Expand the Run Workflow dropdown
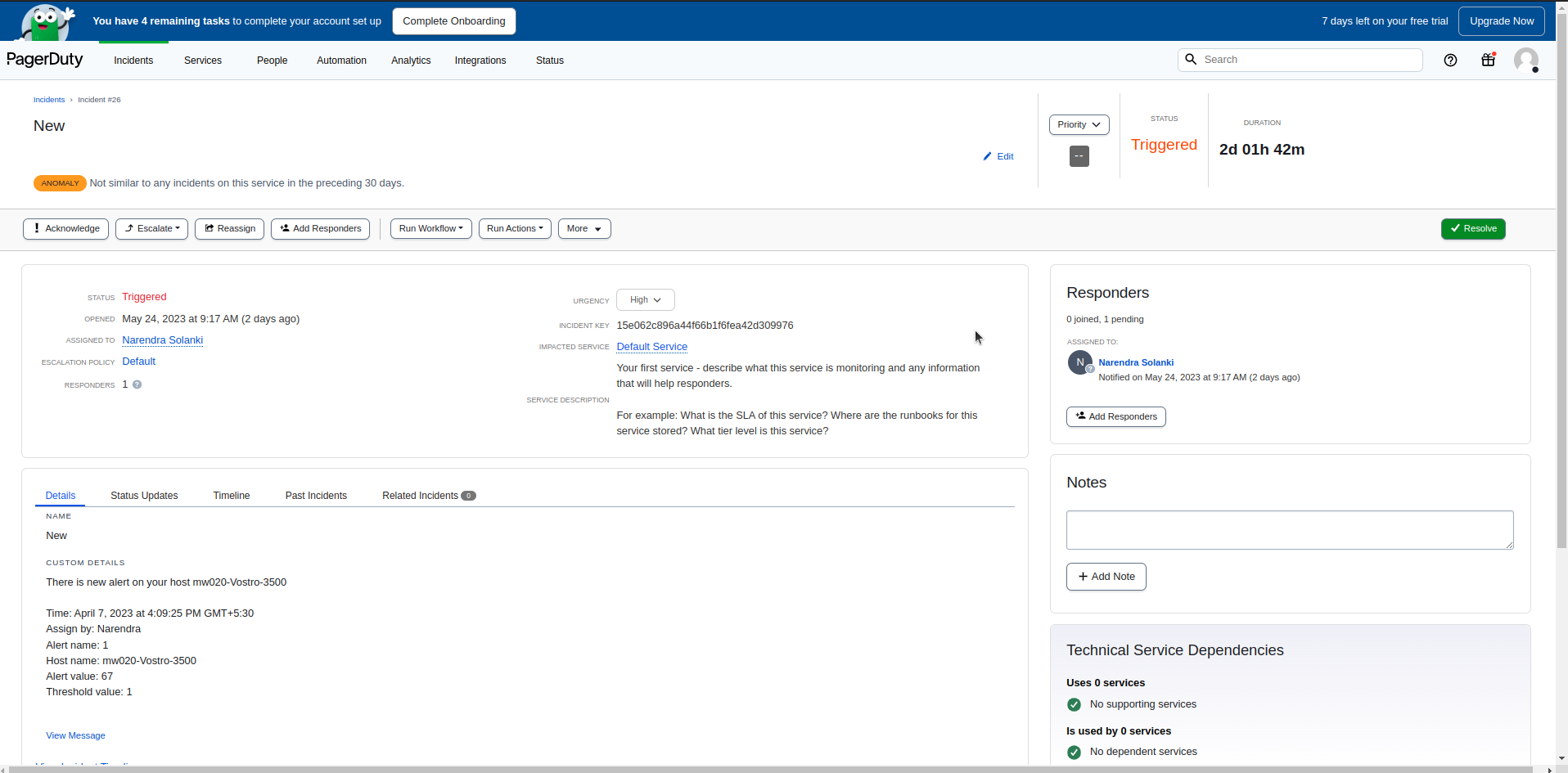Screen dimensions: 1568x773 click(x=430, y=229)
